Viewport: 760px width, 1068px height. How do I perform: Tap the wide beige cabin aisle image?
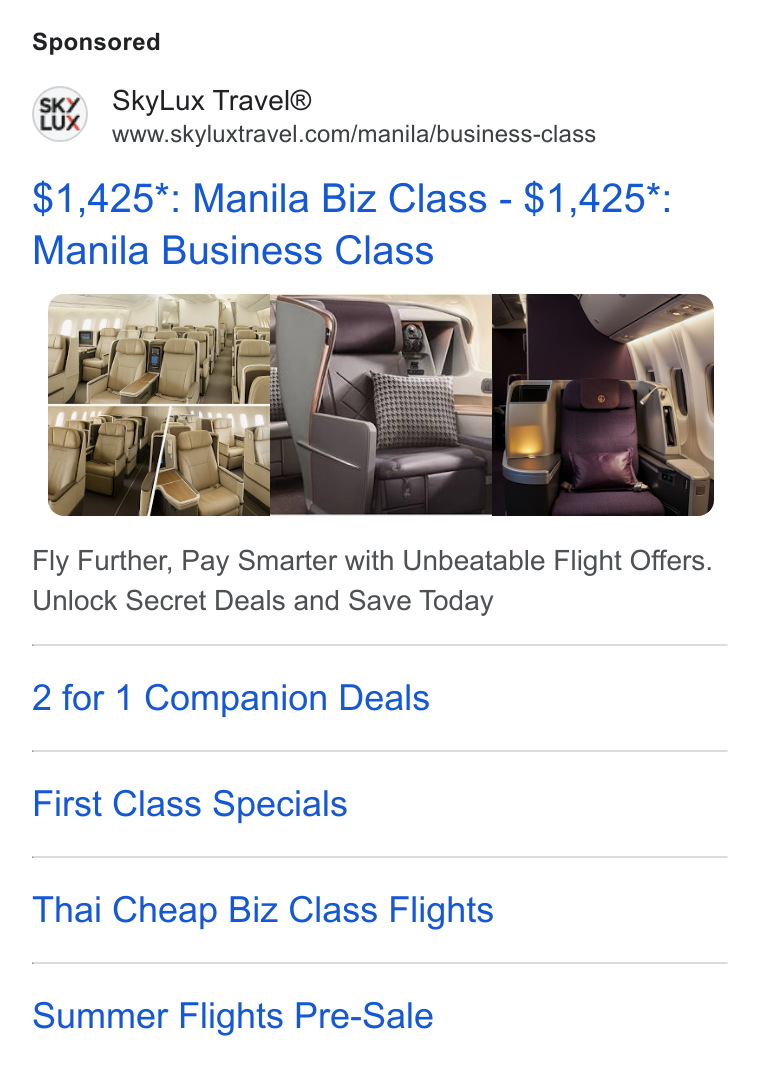point(159,349)
